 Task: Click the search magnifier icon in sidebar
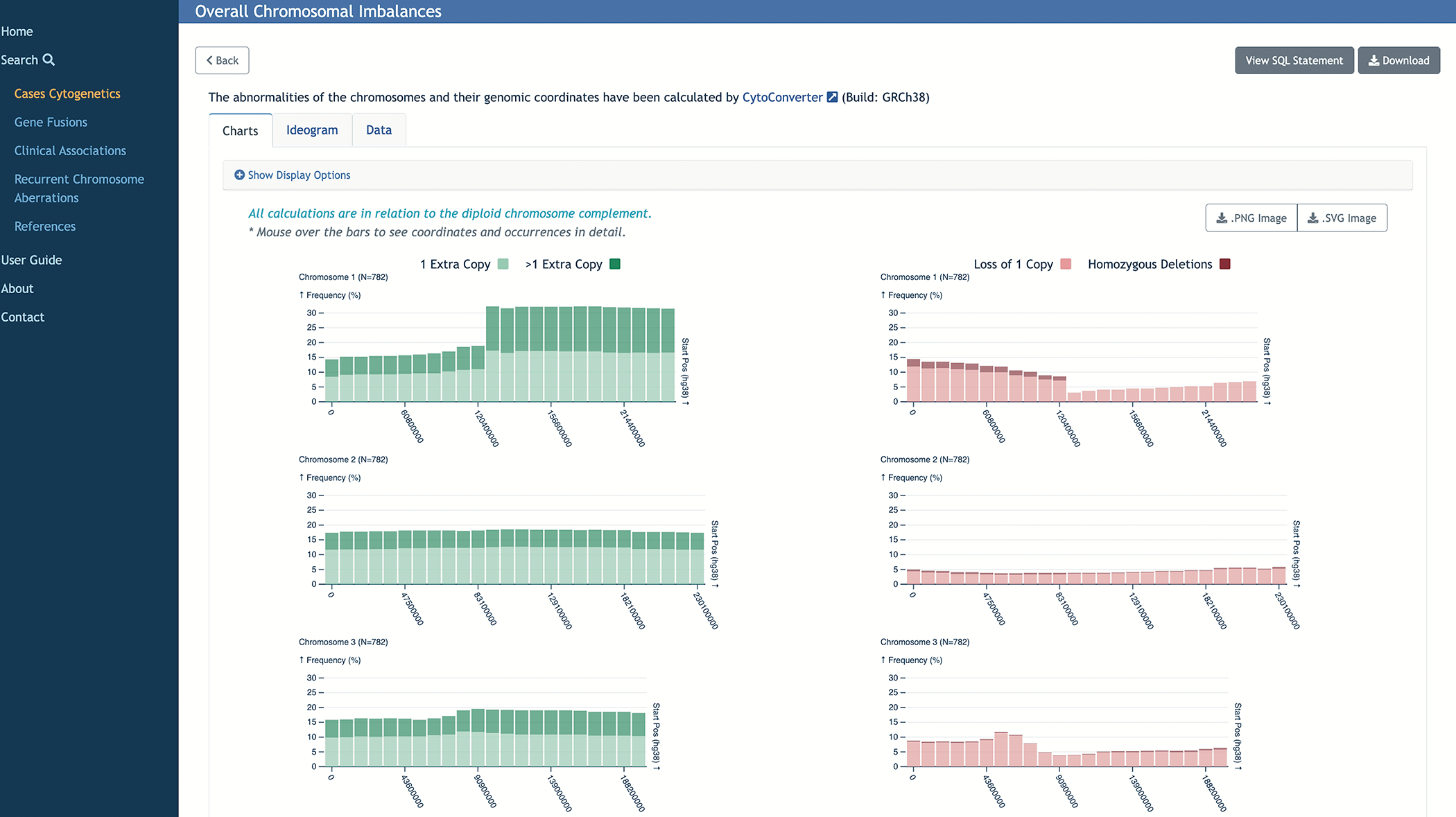[49, 60]
